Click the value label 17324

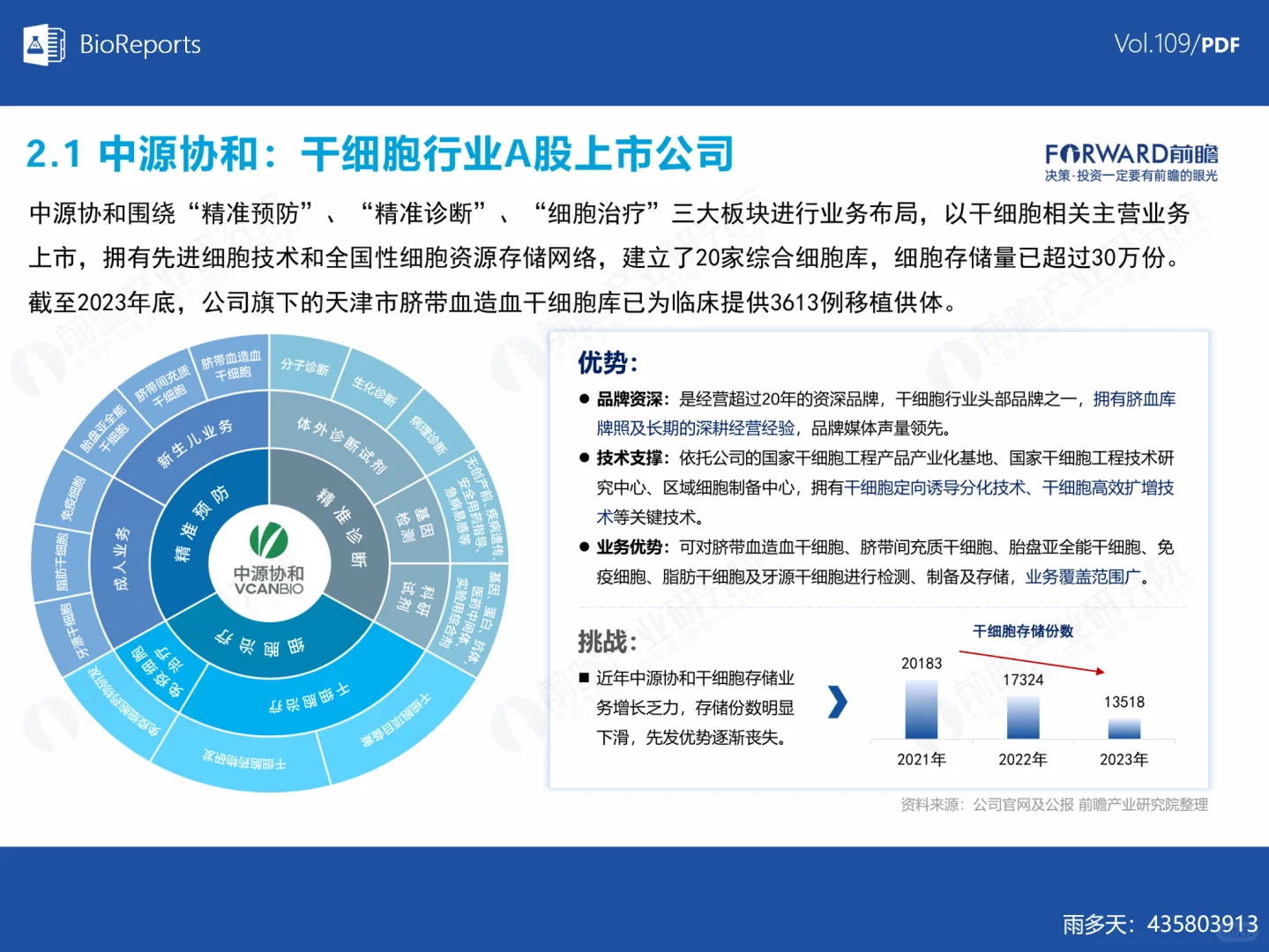pyautogui.click(x=1023, y=680)
